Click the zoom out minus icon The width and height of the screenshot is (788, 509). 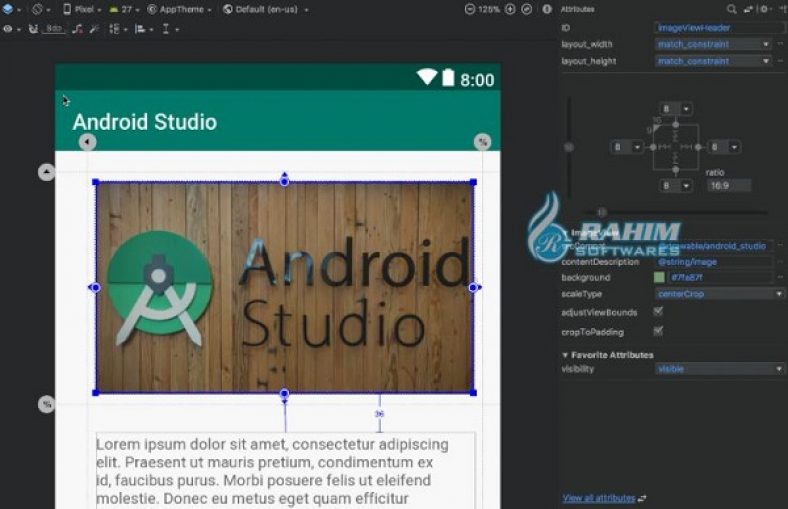pos(471,9)
